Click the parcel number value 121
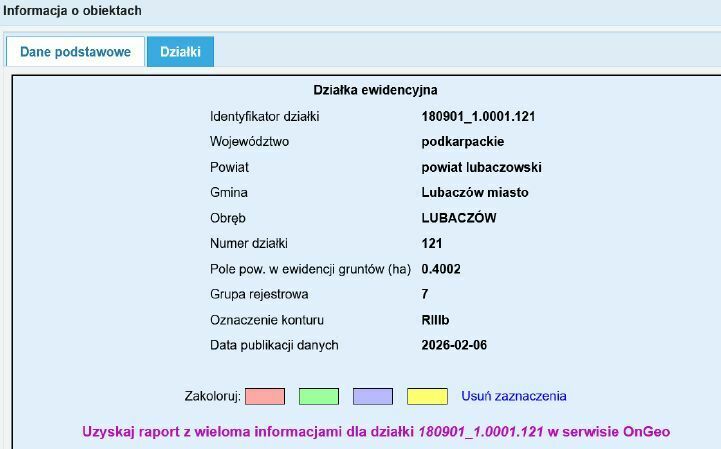This screenshot has height=449, width=721. 432,243
